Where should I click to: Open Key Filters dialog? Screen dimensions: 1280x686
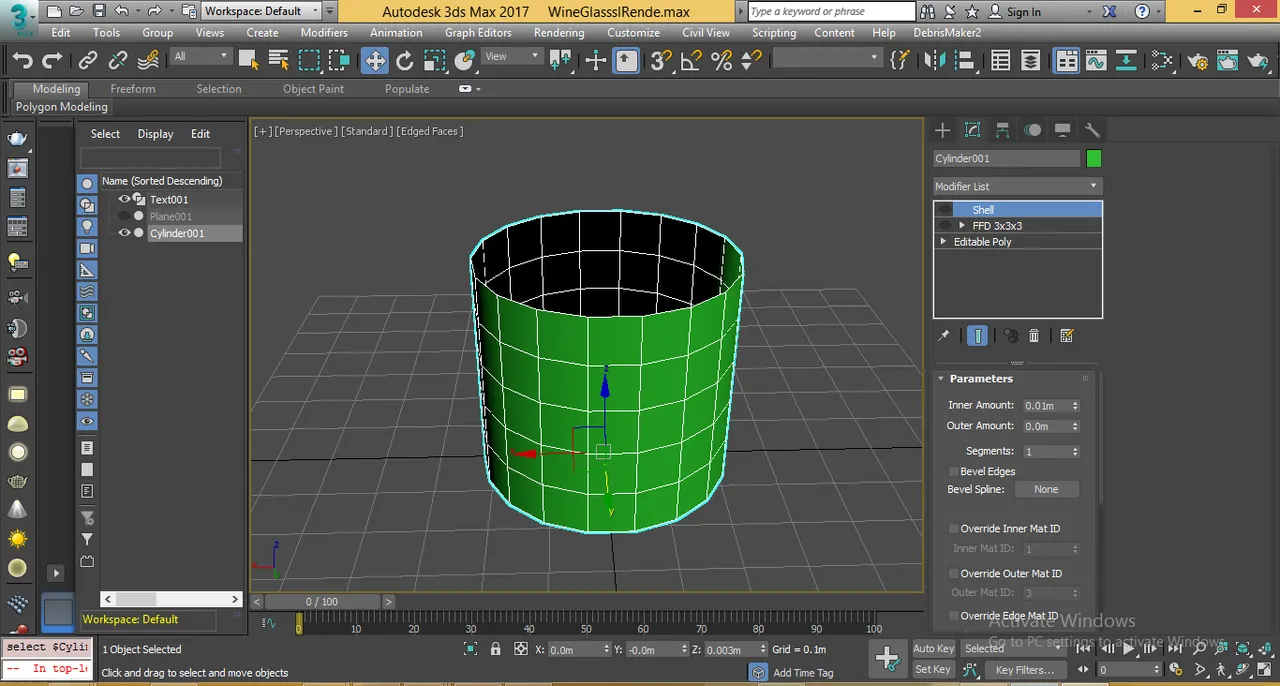[1025, 670]
